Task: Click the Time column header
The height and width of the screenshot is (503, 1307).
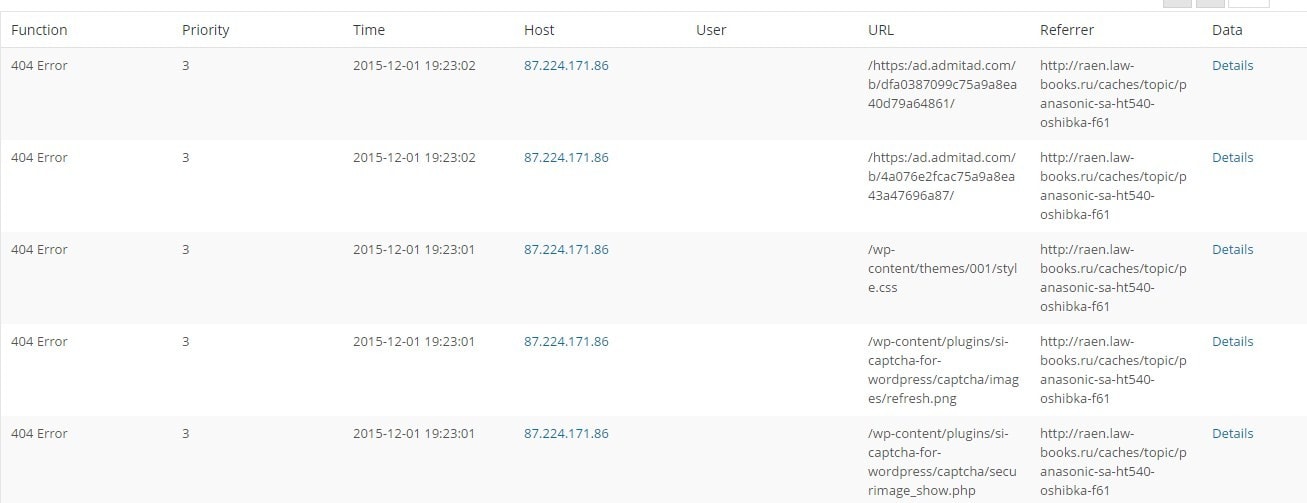Action: coord(369,30)
